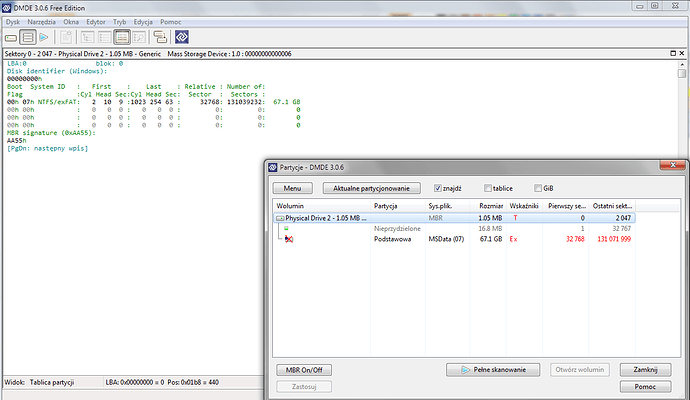The height and width of the screenshot is (400, 690).
Task: Close the sector editor inner pane
Action: click(x=682, y=53)
